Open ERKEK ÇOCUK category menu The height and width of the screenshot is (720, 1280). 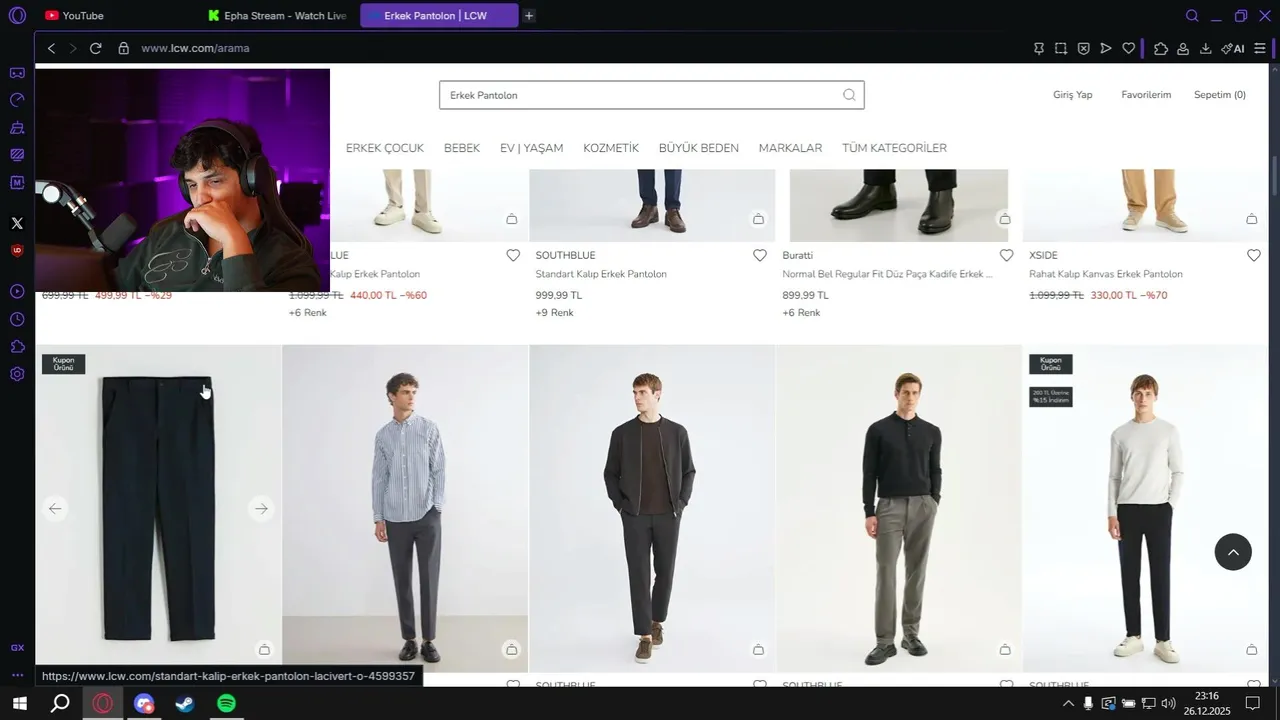pos(385,148)
